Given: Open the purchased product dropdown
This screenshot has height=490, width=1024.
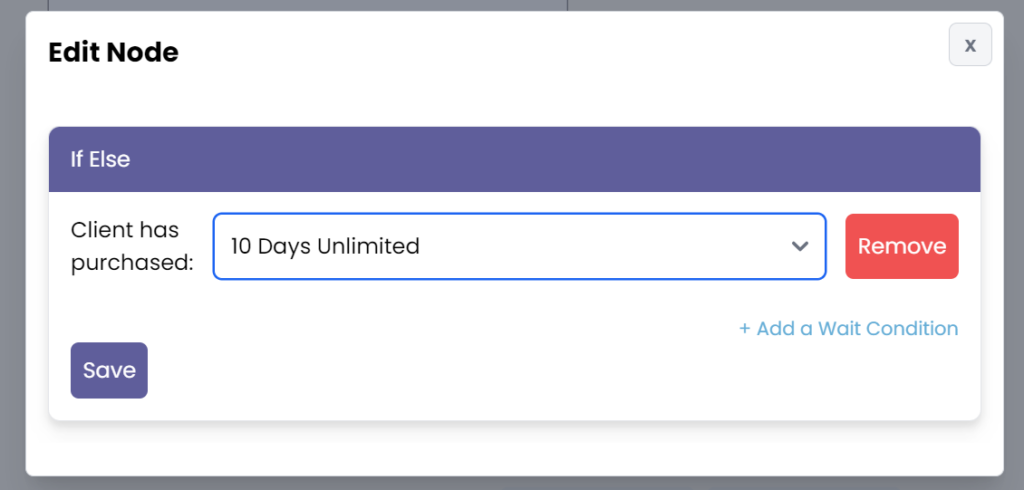Looking at the screenshot, I should pyautogui.click(x=519, y=246).
